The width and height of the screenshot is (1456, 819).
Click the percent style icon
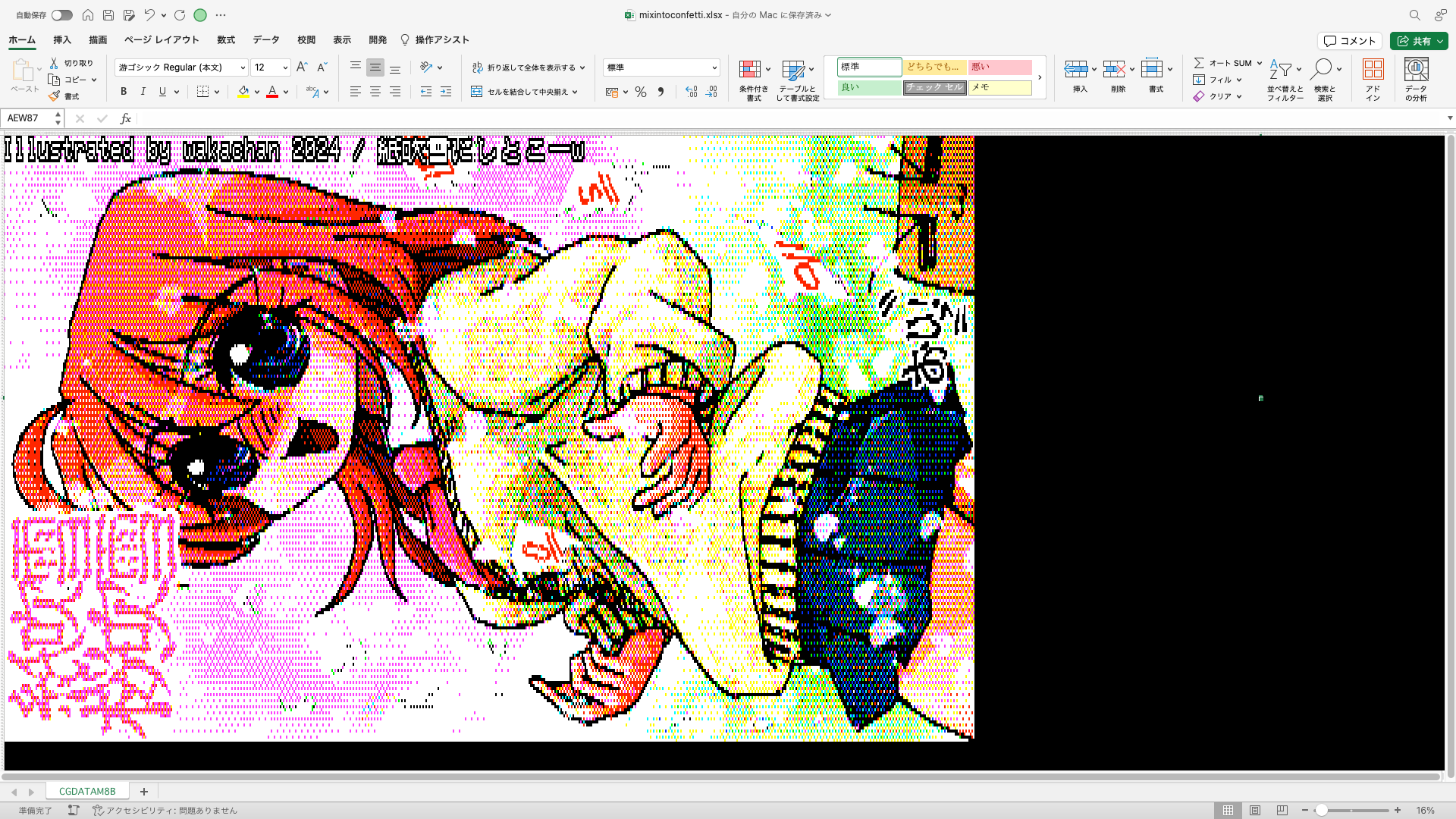click(x=641, y=92)
